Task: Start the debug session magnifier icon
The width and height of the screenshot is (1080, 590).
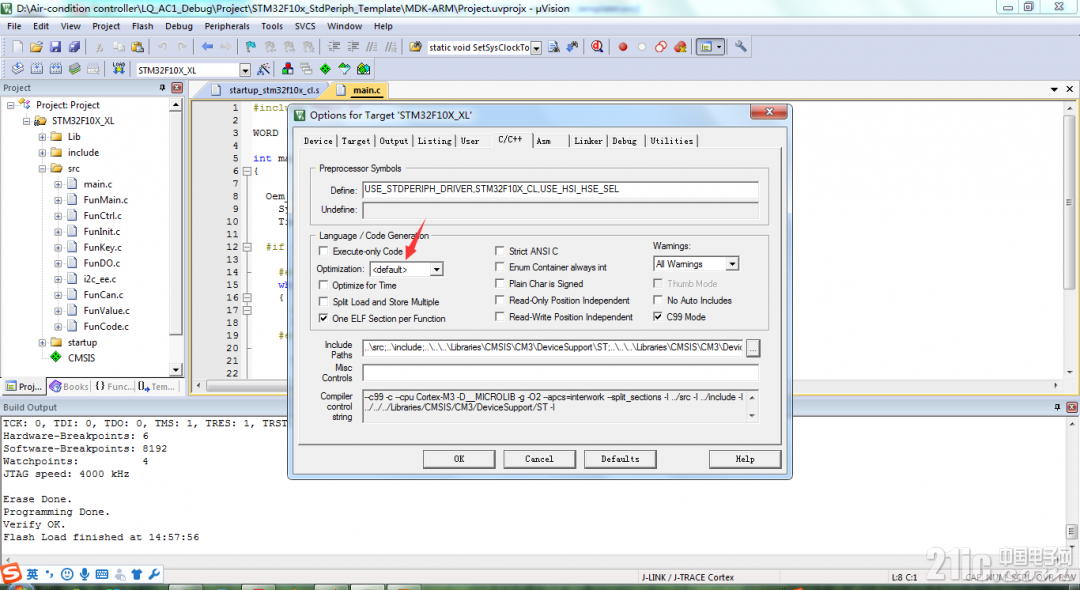Action: [x=597, y=47]
